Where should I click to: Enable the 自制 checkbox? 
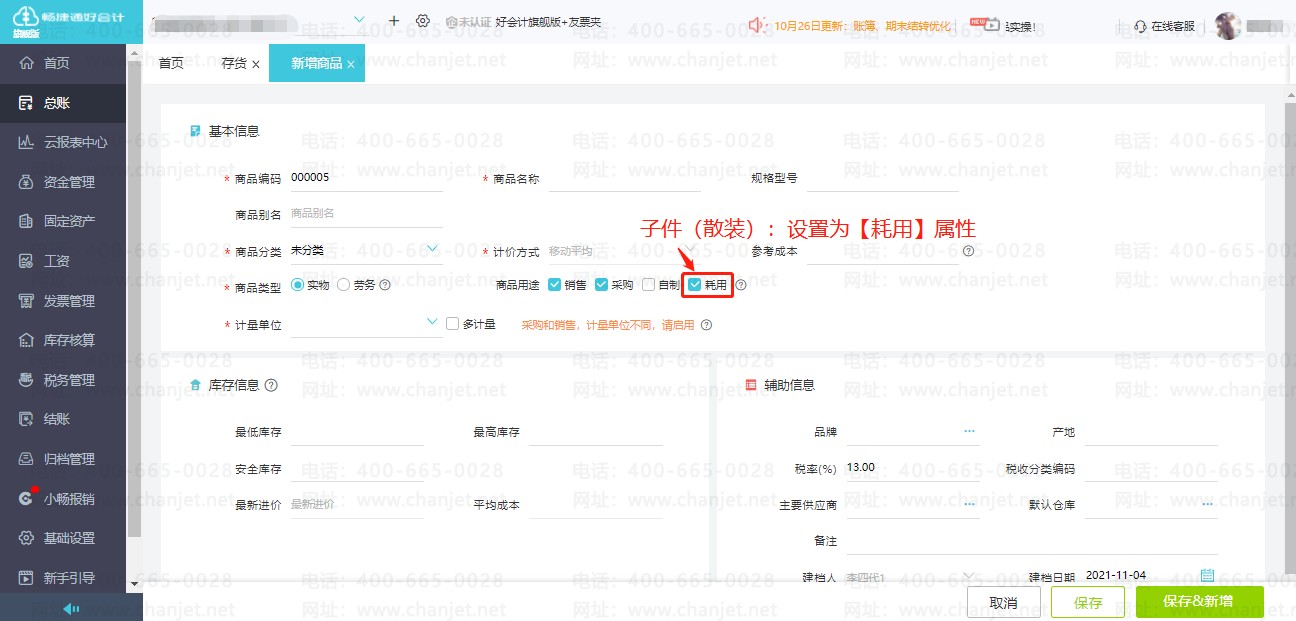(x=649, y=285)
